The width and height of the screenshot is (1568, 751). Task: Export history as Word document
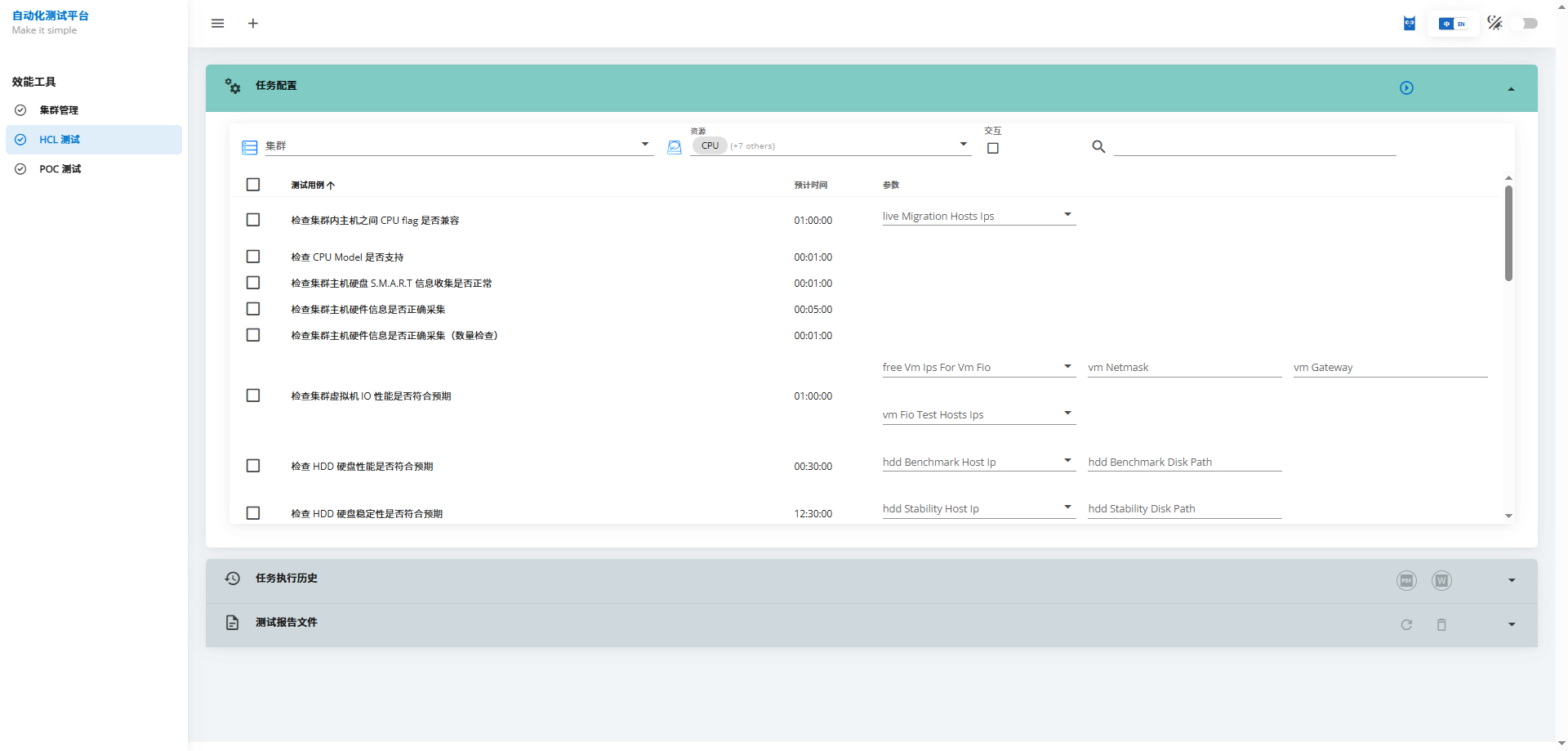click(1441, 581)
